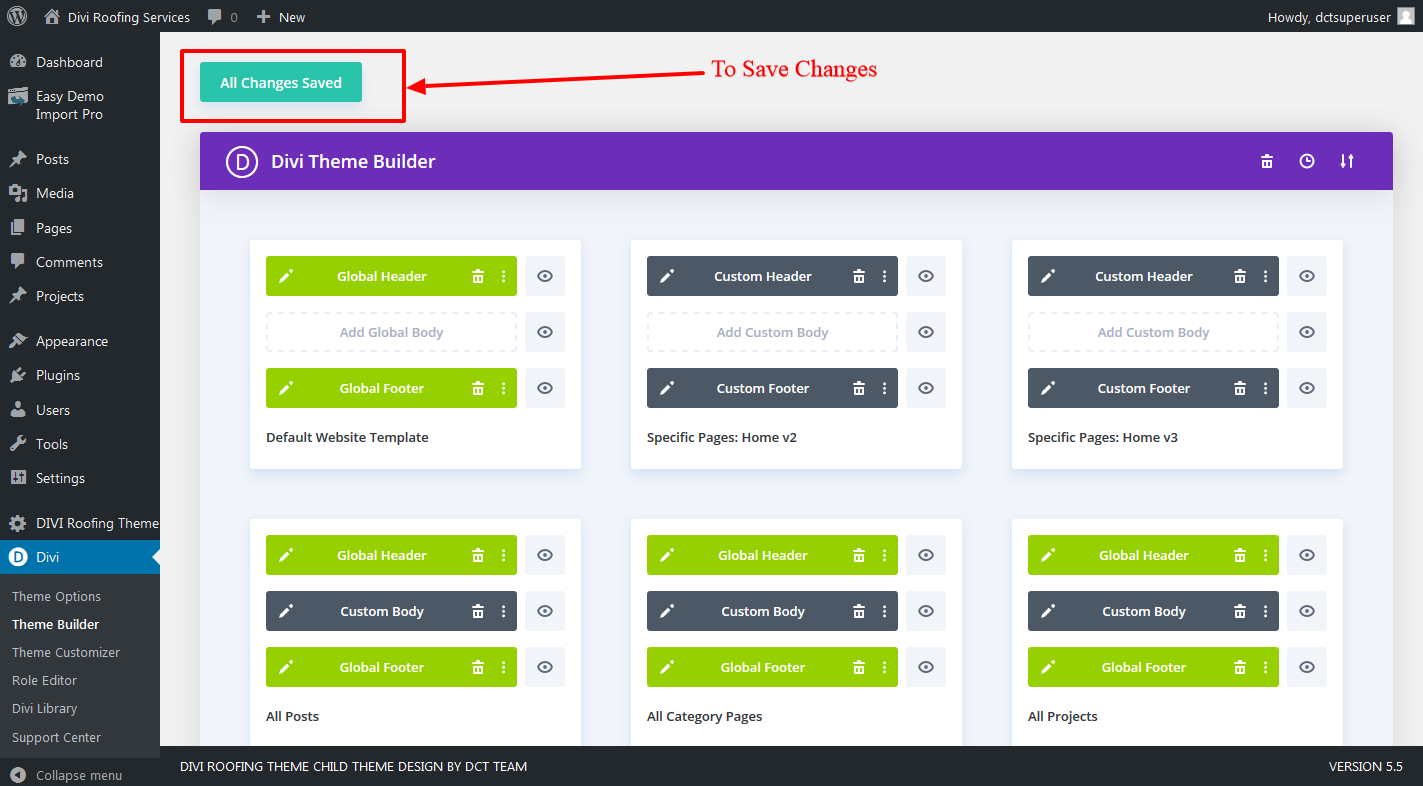This screenshot has width=1423, height=786.
Task: Delete Custom Header of Home v3 template
Action: [1240, 276]
